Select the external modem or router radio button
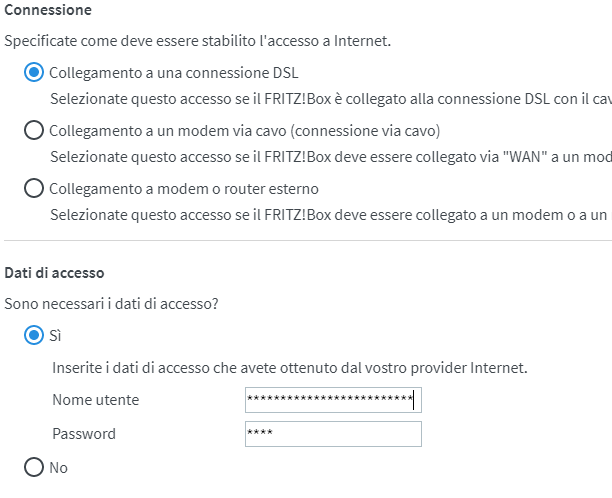The height and width of the screenshot is (498, 612). click(x=34, y=188)
